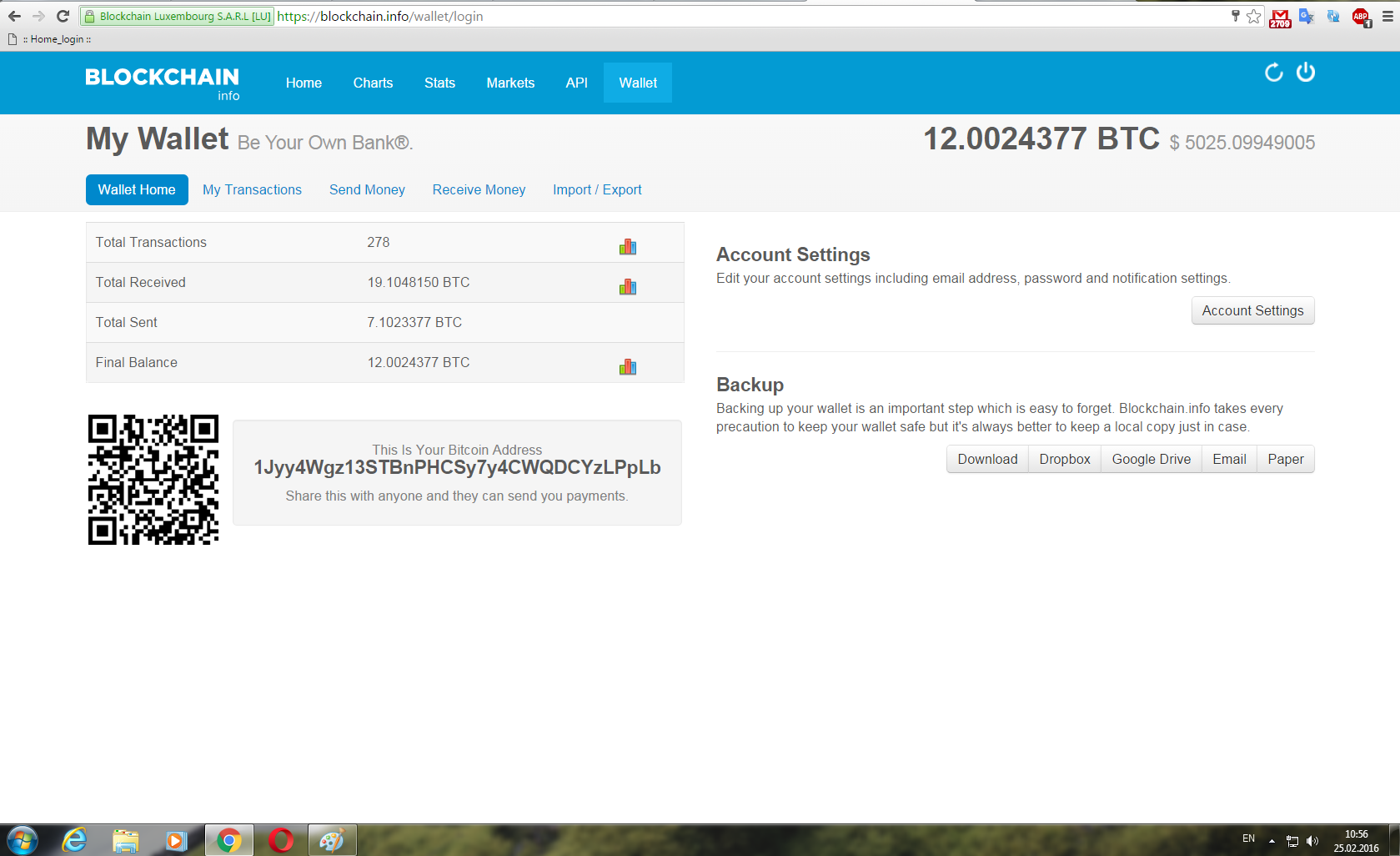Open Stats in top navigation
The image size is (1400, 856).
pos(439,83)
